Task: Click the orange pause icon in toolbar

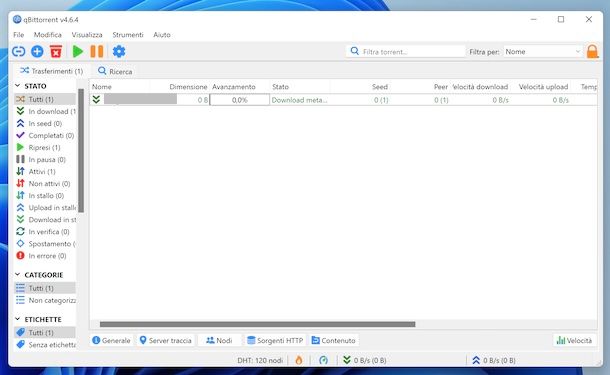Action: 97,51
